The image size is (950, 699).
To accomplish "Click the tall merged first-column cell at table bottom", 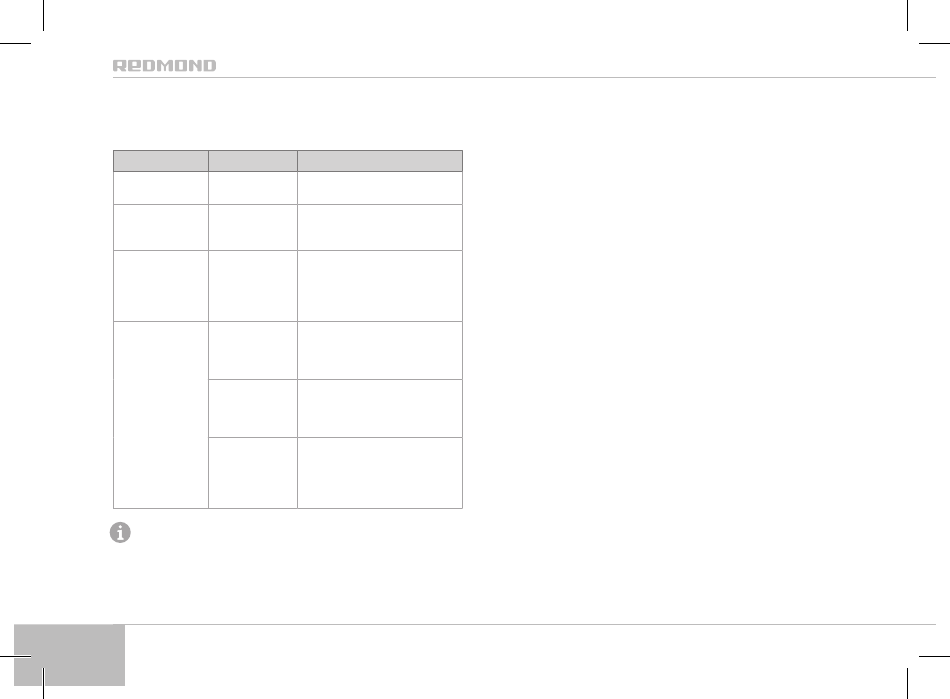I will pyautogui.click(x=161, y=415).
